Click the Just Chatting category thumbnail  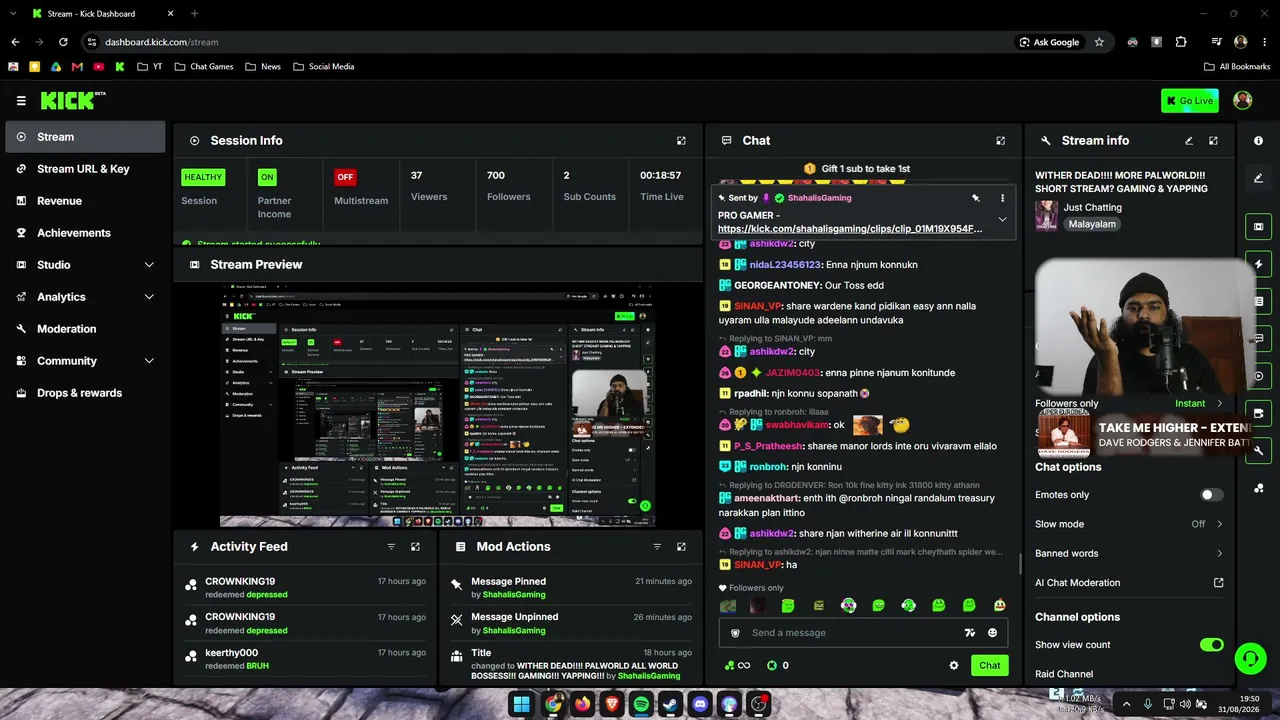click(x=1046, y=216)
